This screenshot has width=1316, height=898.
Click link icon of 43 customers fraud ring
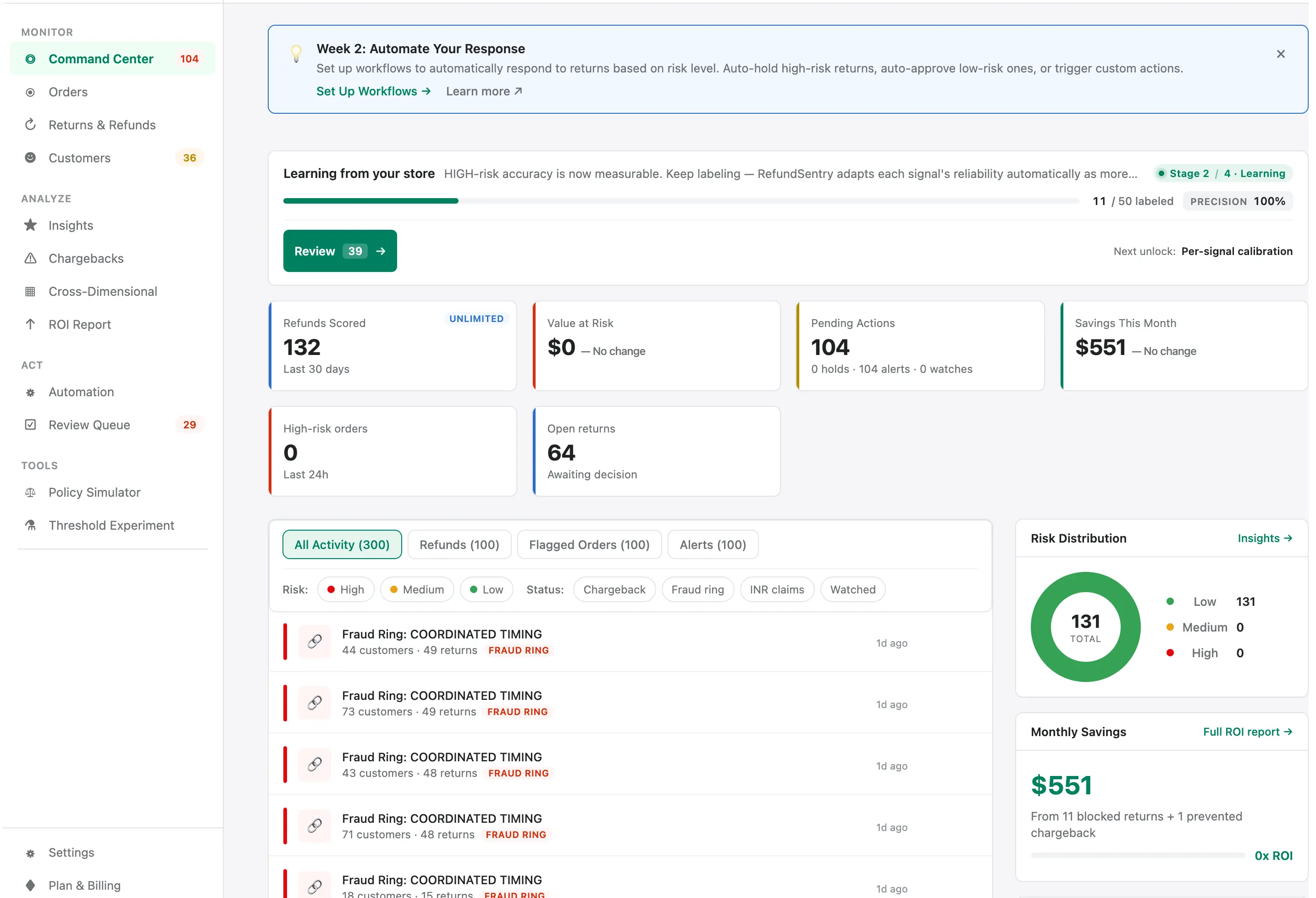(x=315, y=765)
